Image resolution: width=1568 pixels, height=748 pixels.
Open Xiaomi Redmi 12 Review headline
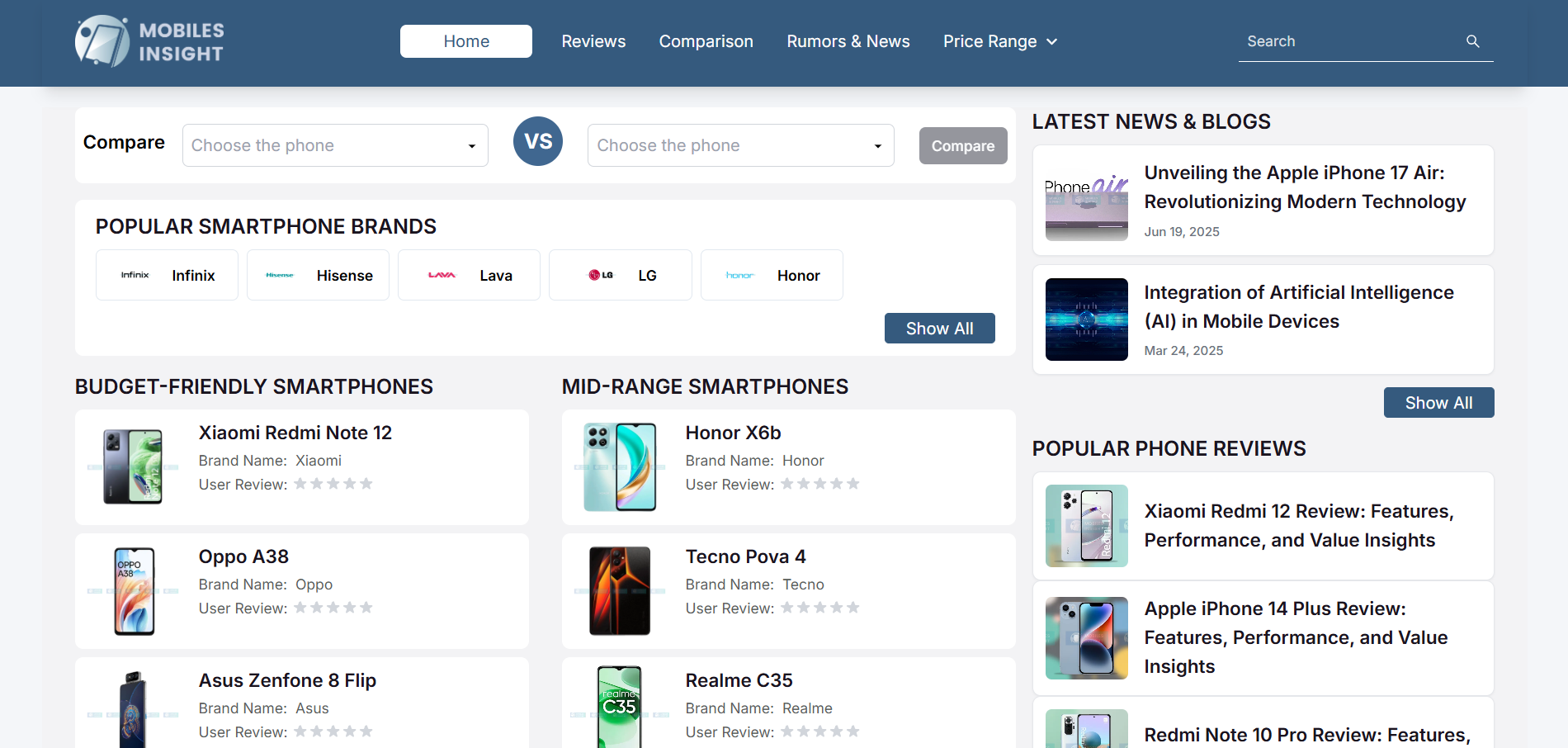point(1299,526)
